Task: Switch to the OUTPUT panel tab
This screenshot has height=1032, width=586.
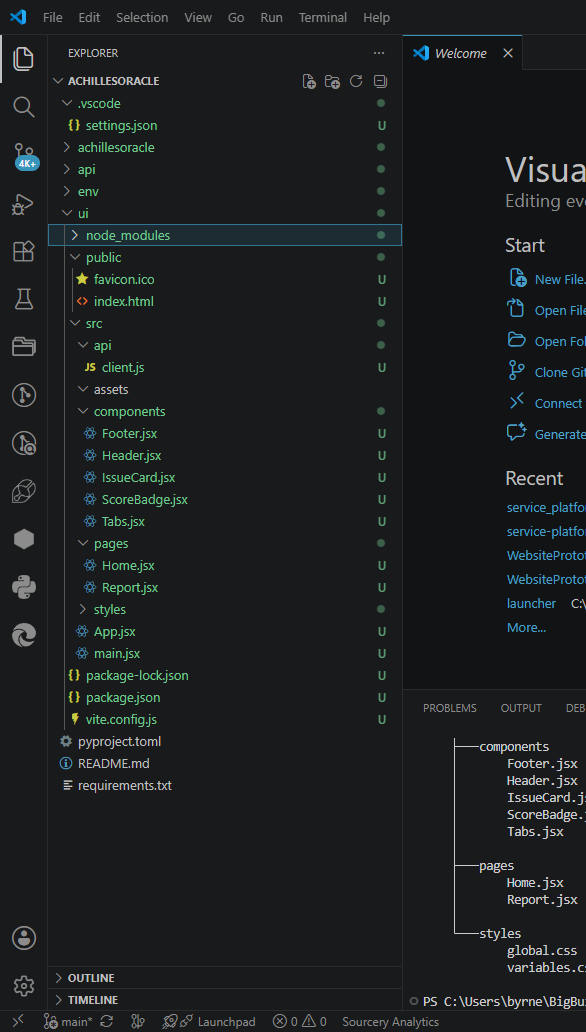Action: [x=521, y=708]
